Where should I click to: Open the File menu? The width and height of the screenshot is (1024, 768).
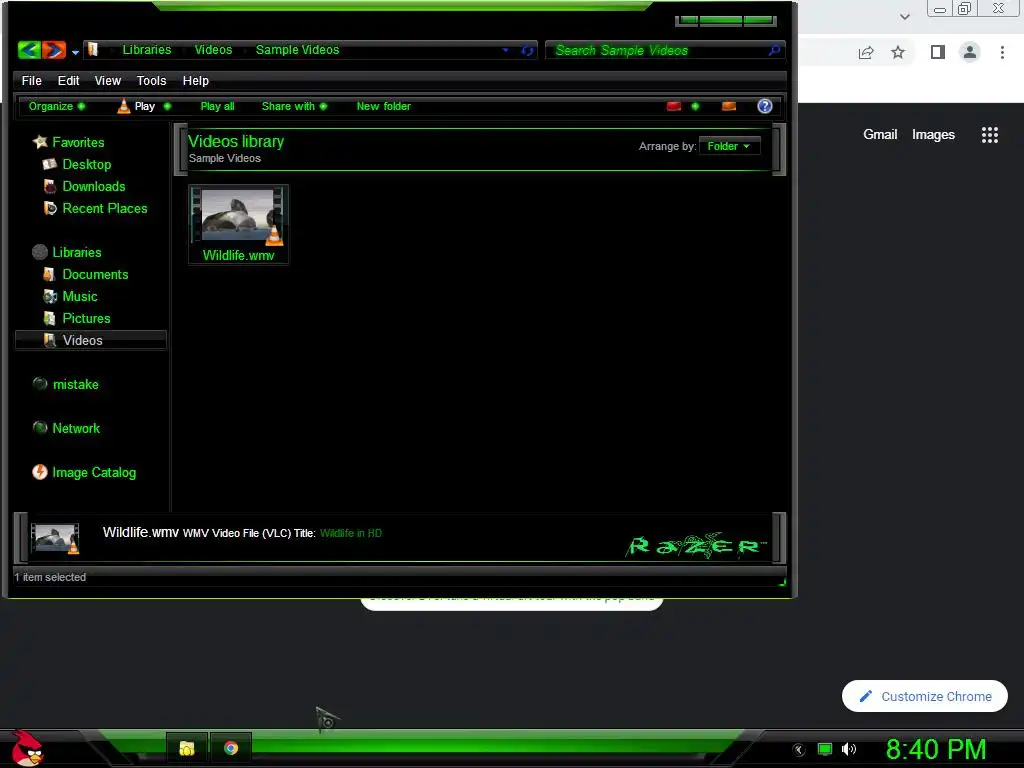pyautogui.click(x=31, y=81)
